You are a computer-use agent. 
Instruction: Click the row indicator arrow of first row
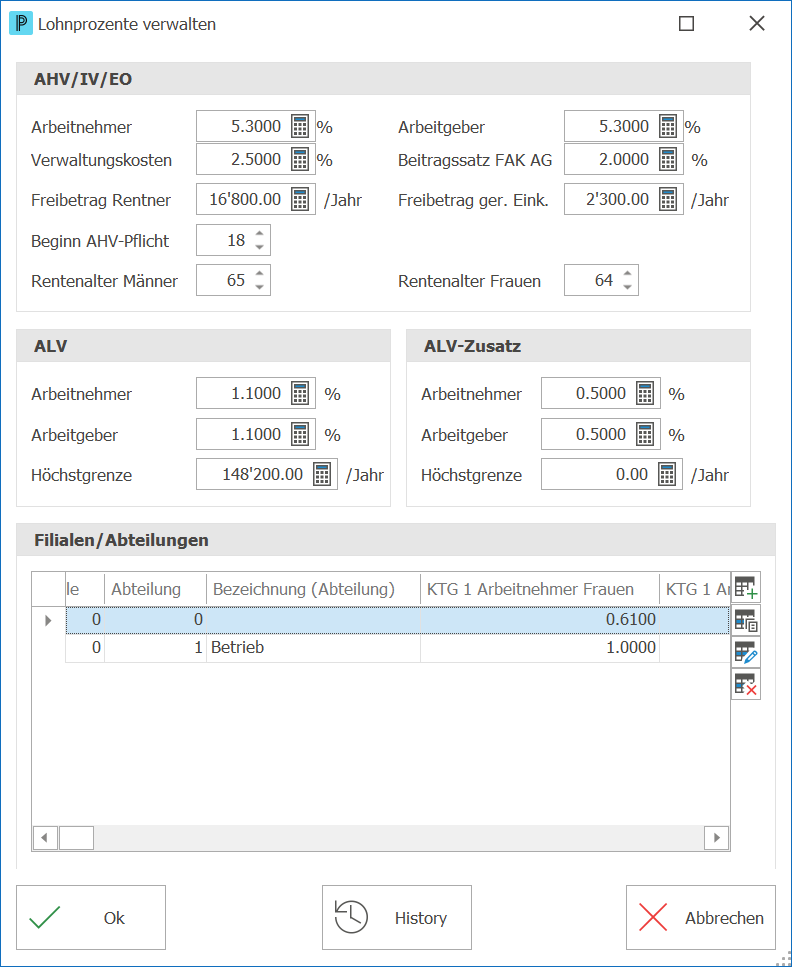pos(49,620)
